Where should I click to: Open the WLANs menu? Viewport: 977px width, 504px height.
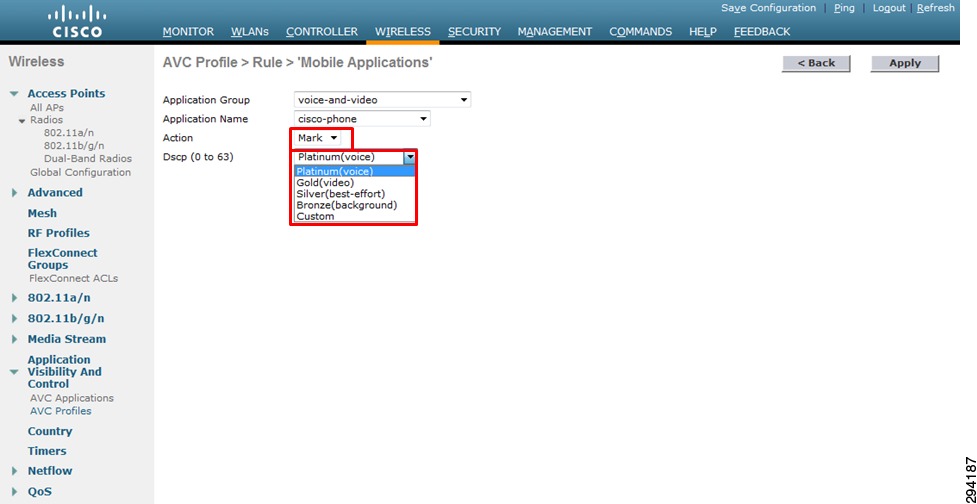[x=249, y=31]
